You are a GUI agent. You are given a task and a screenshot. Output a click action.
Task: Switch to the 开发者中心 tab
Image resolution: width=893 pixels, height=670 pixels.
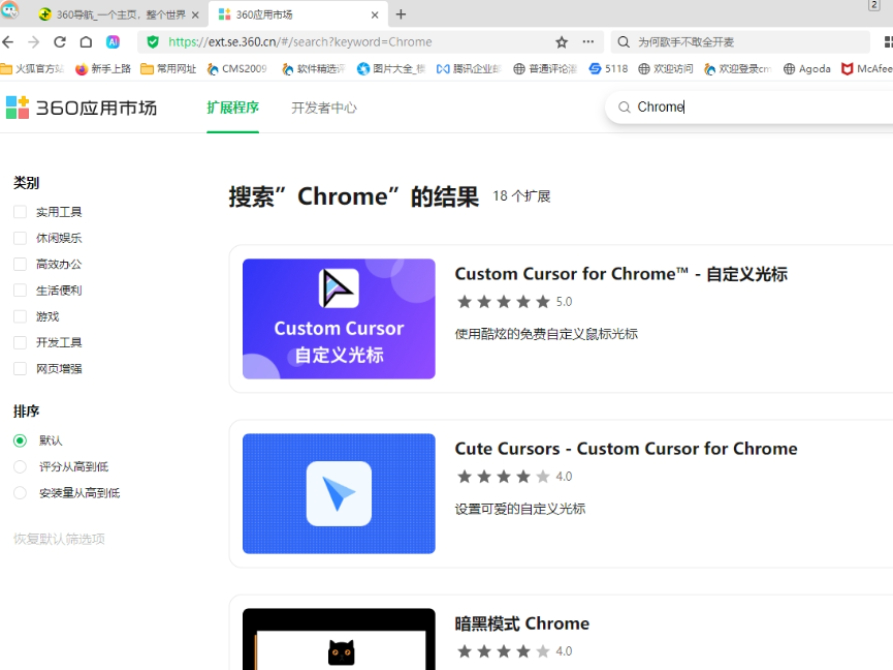coord(324,108)
